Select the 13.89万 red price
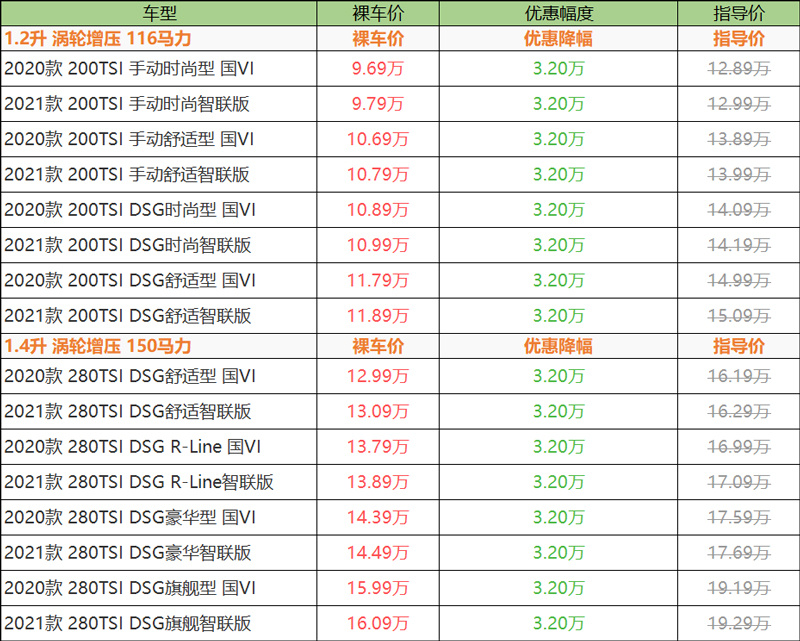Image resolution: width=800 pixels, height=641 pixels. tap(378, 482)
